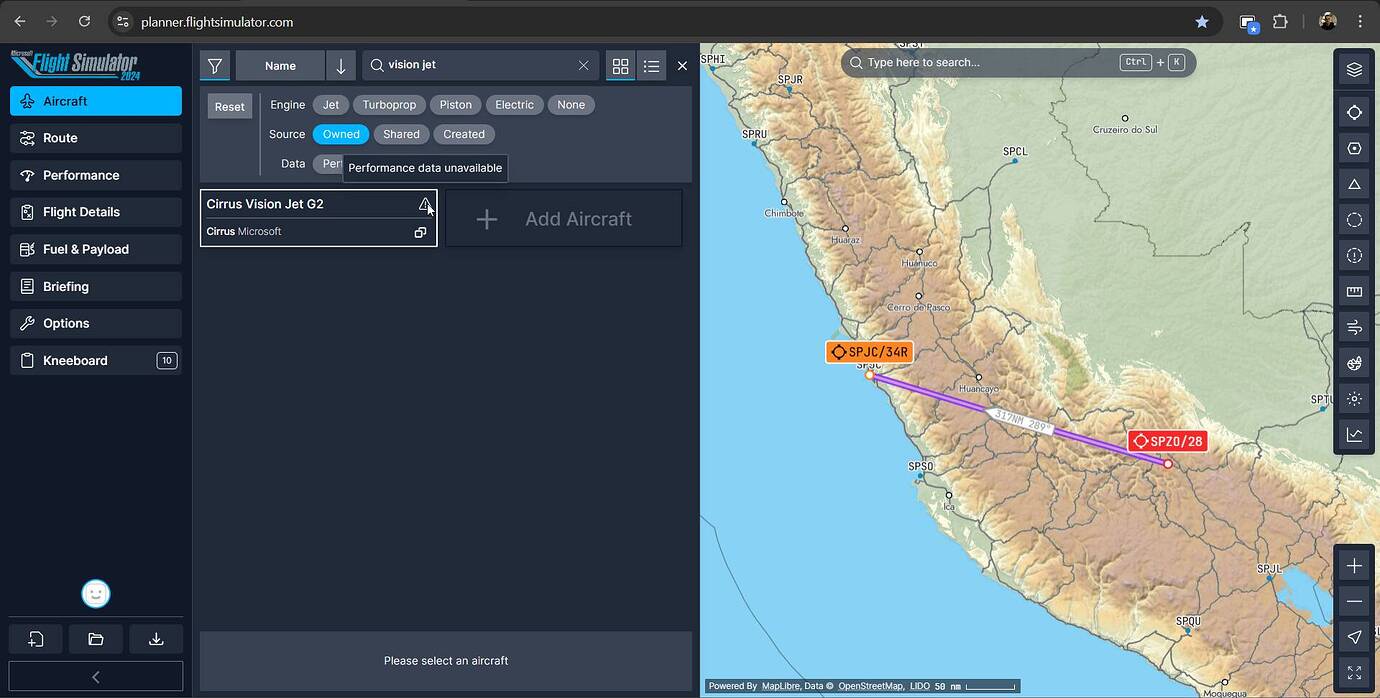Download flight plan icon
Screen dimensions: 1380x698
pyautogui.click(x=156, y=639)
